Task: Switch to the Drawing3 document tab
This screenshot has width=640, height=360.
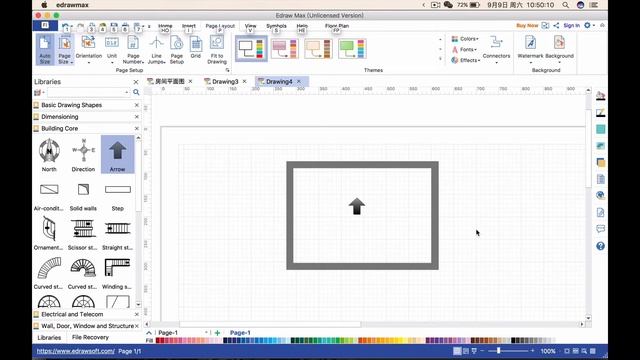Action: click(225, 82)
